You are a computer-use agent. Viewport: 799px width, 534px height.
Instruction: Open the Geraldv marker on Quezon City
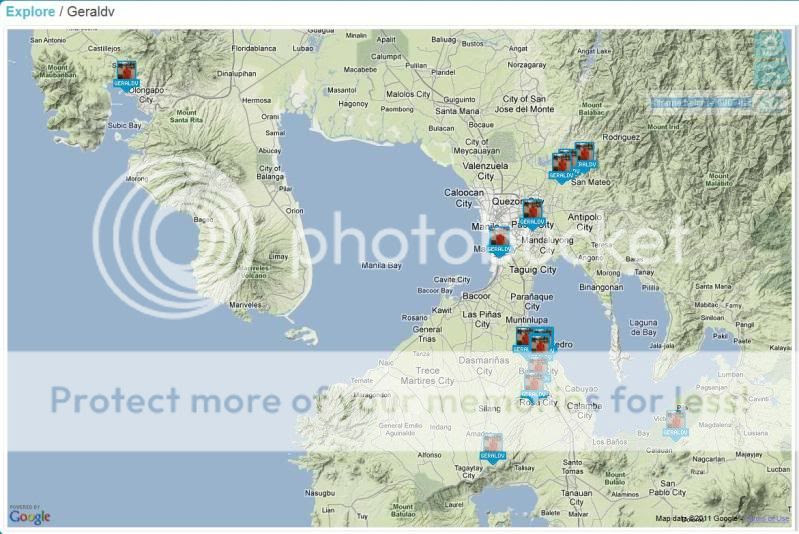[x=532, y=215]
